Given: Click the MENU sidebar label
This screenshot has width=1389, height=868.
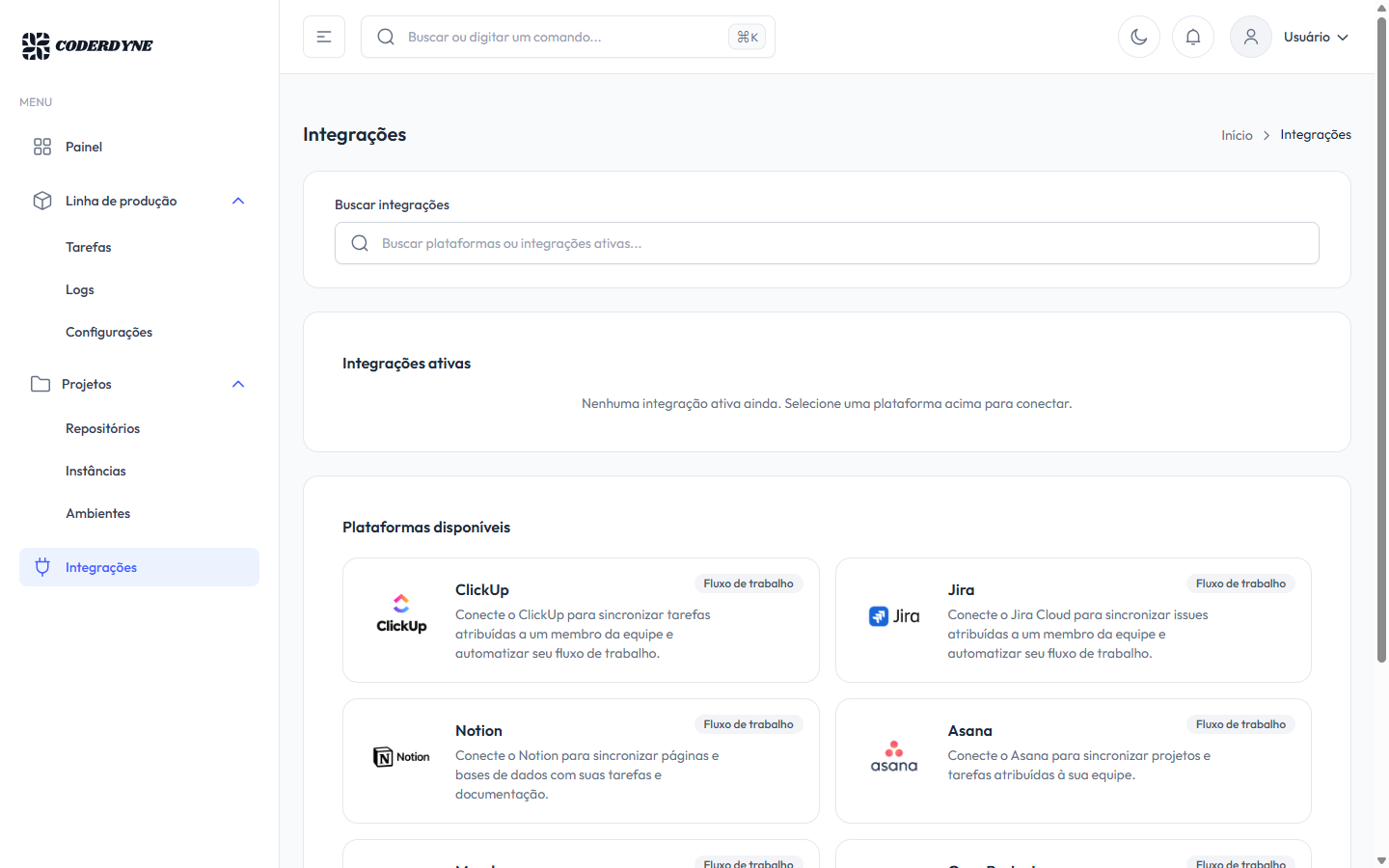Looking at the screenshot, I should coord(36,102).
